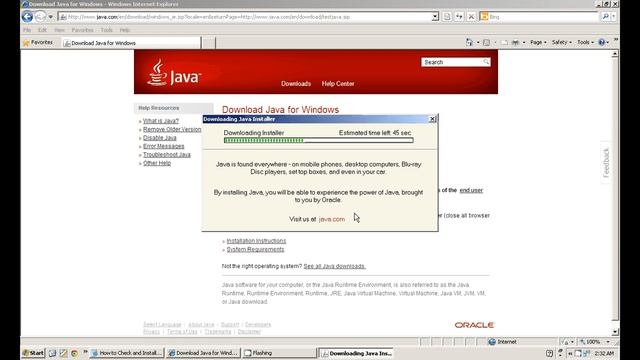Click the download progress bar
The height and width of the screenshot is (360, 640).
pyautogui.click(x=318, y=140)
